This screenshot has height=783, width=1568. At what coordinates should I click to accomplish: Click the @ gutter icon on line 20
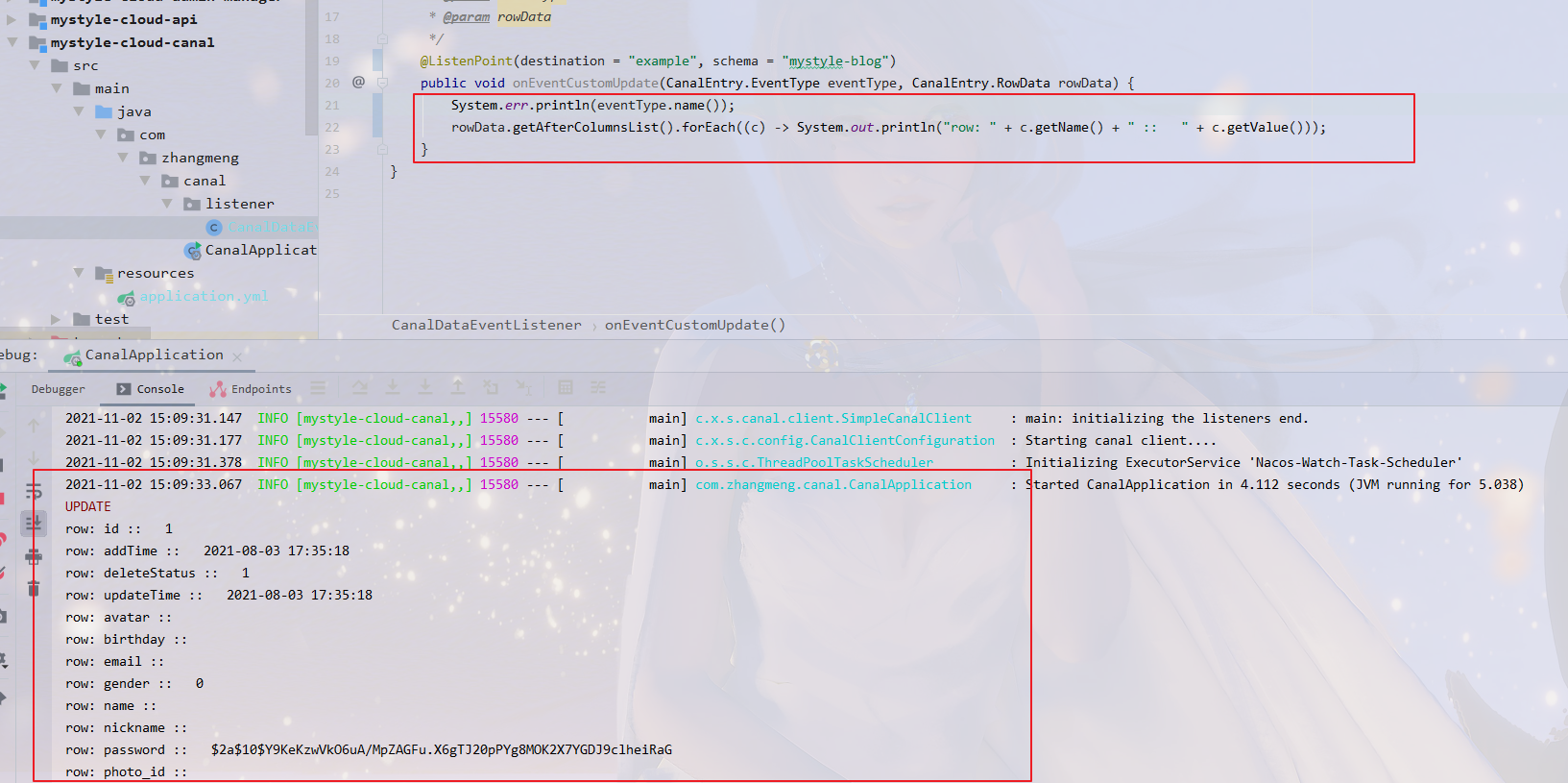(x=358, y=83)
